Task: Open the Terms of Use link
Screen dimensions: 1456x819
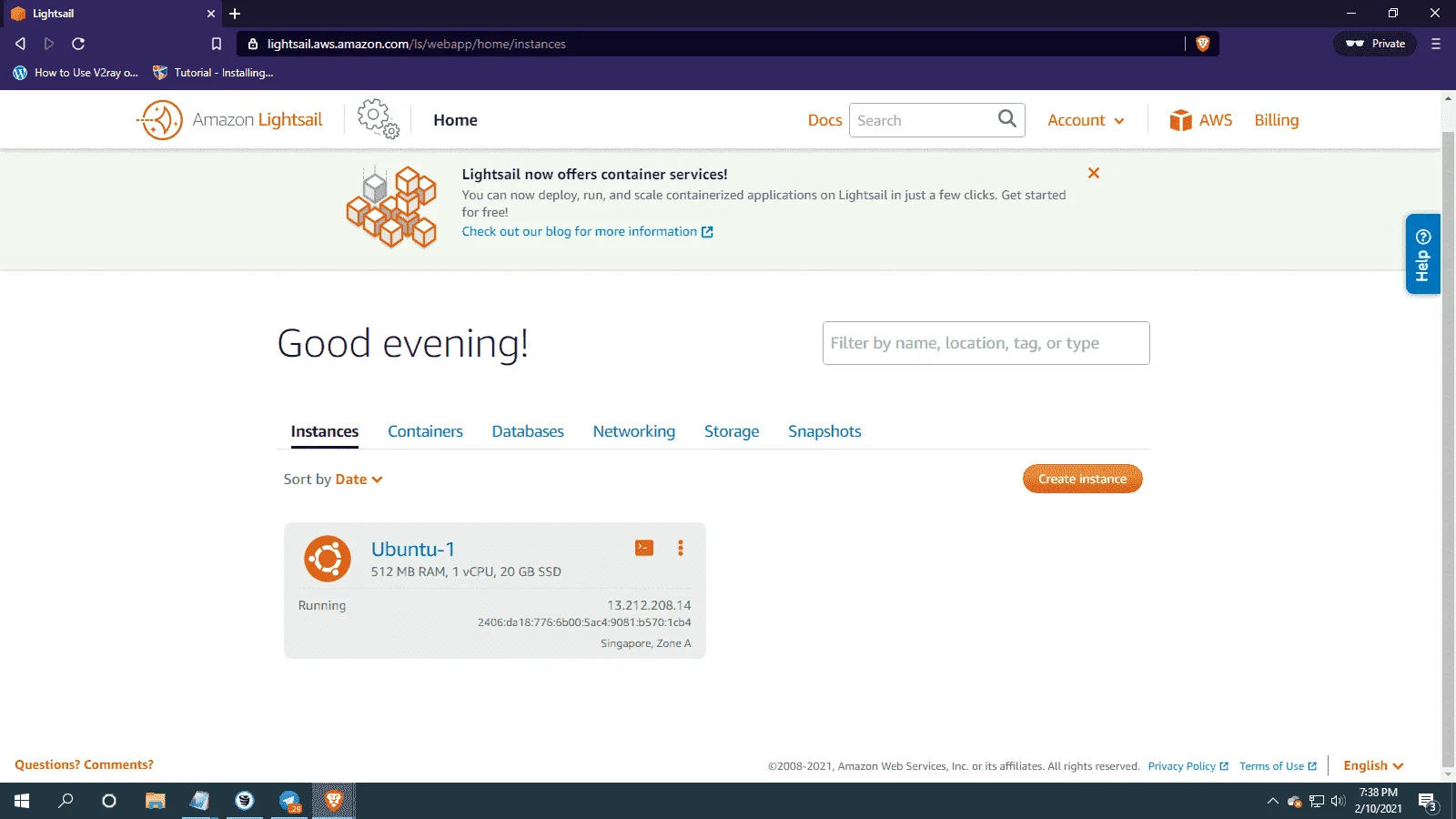Action: tap(1278, 766)
